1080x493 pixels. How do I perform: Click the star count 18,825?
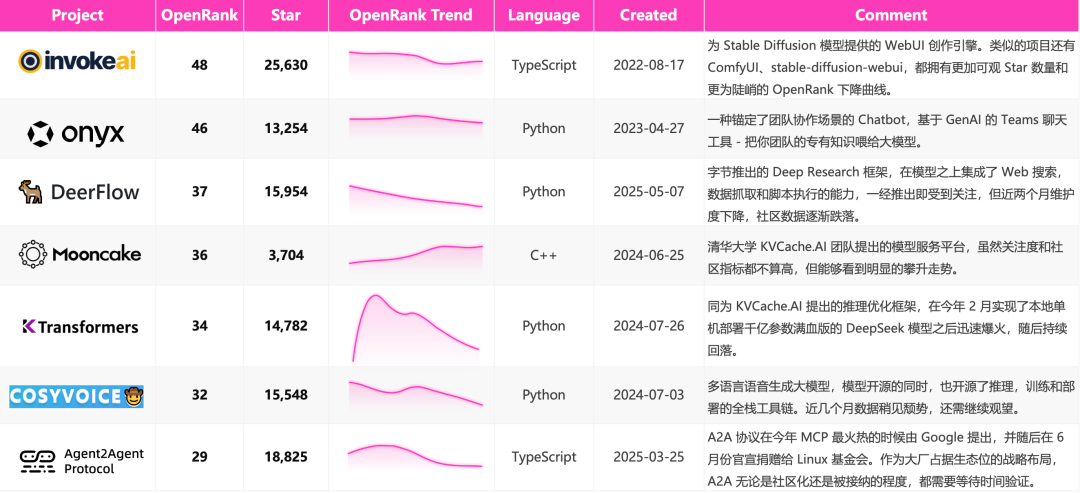(286, 457)
